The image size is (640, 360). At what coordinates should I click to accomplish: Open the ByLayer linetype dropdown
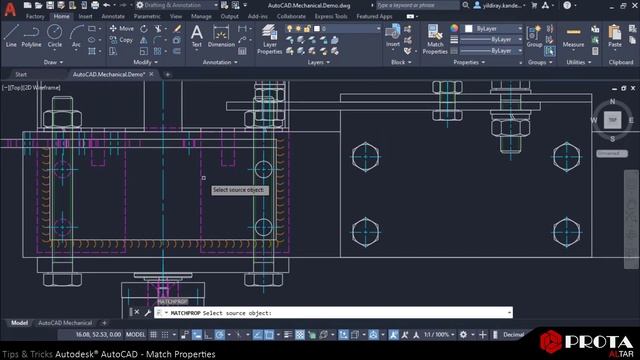pyautogui.click(x=491, y=51)
